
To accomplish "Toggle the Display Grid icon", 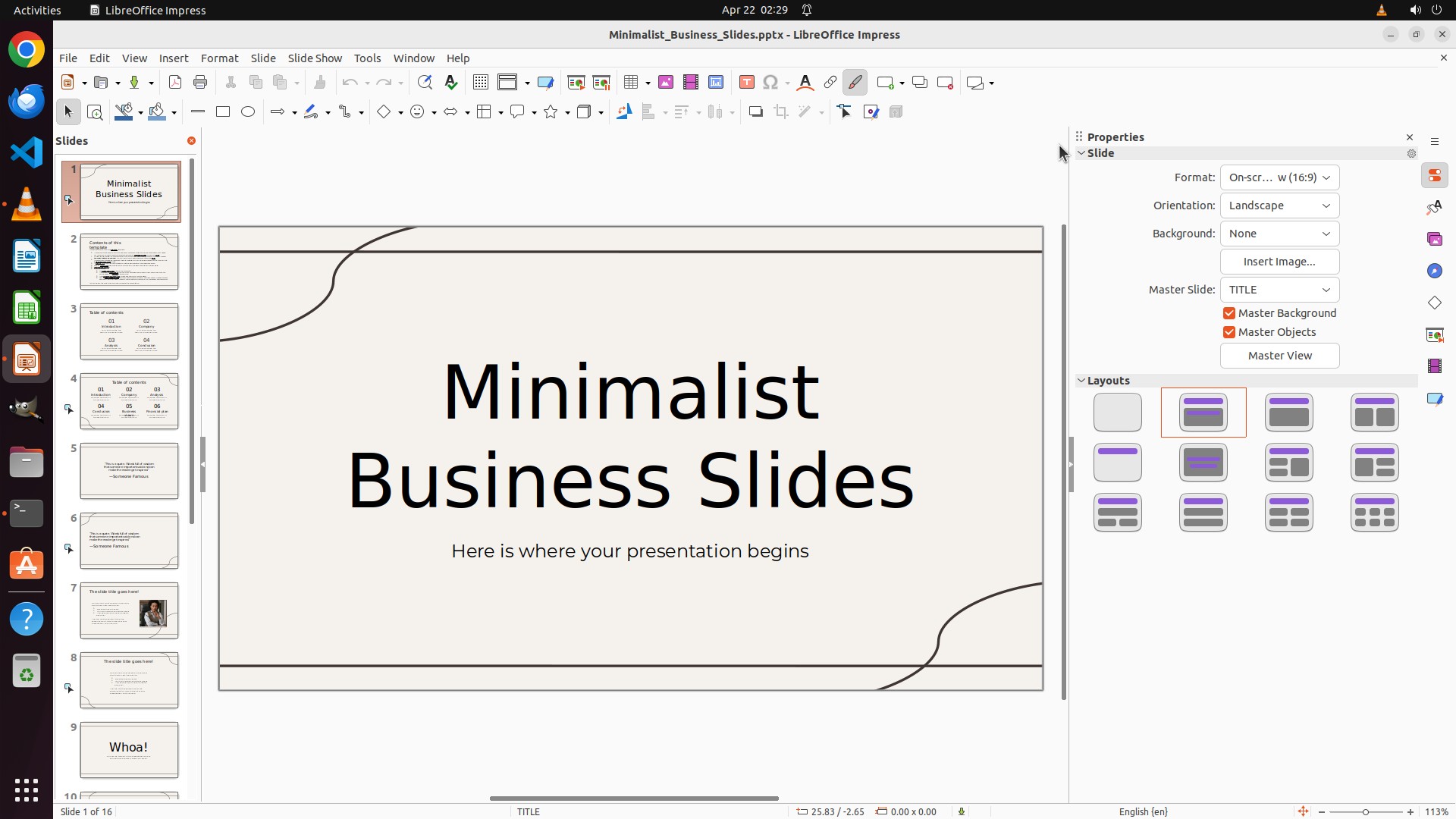I will click(x=480, y=83).
